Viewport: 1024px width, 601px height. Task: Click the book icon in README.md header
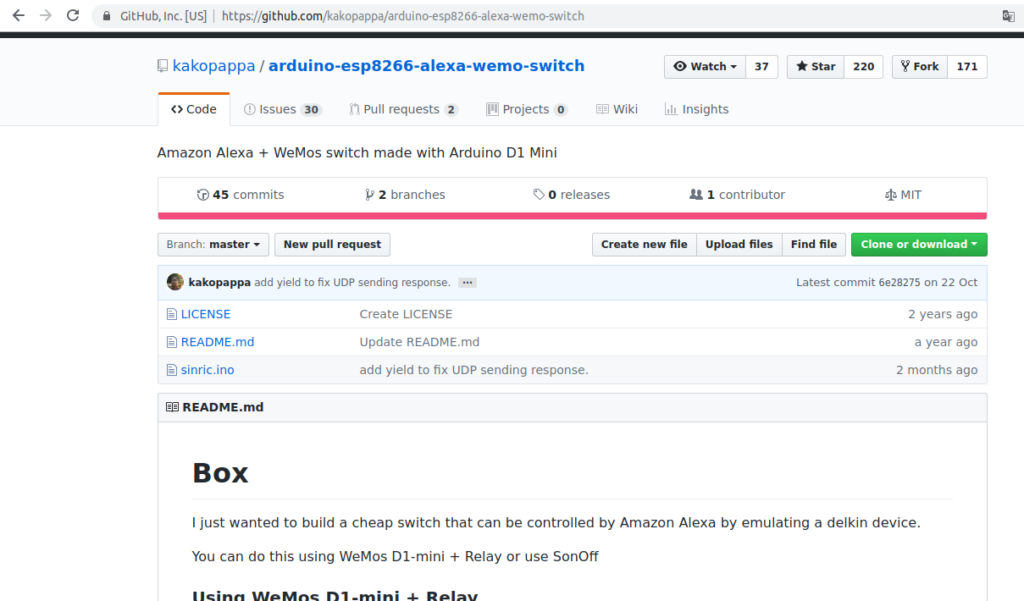(172, 407)
